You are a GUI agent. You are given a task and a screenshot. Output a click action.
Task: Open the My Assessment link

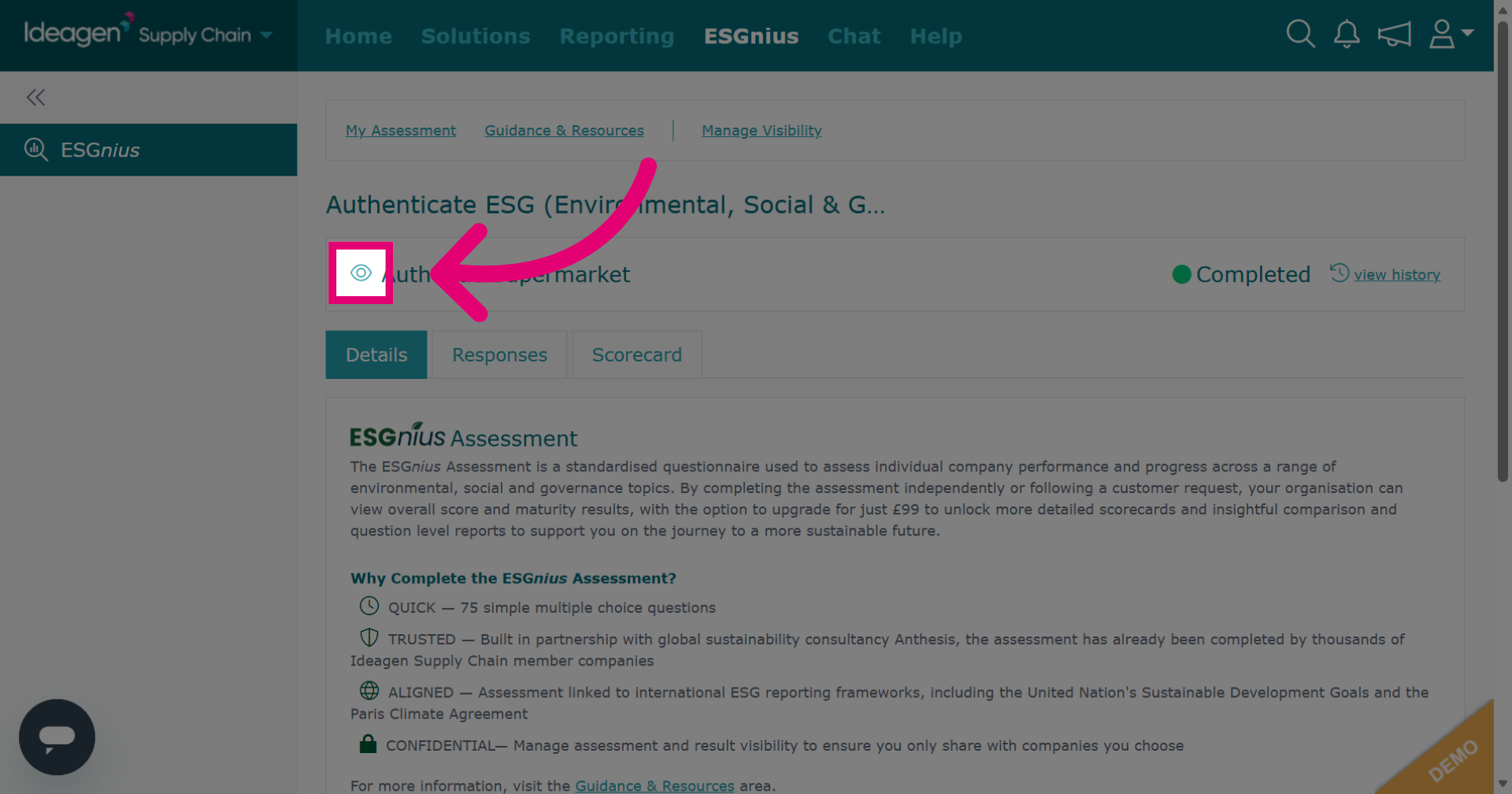click(x=401, y=130)
